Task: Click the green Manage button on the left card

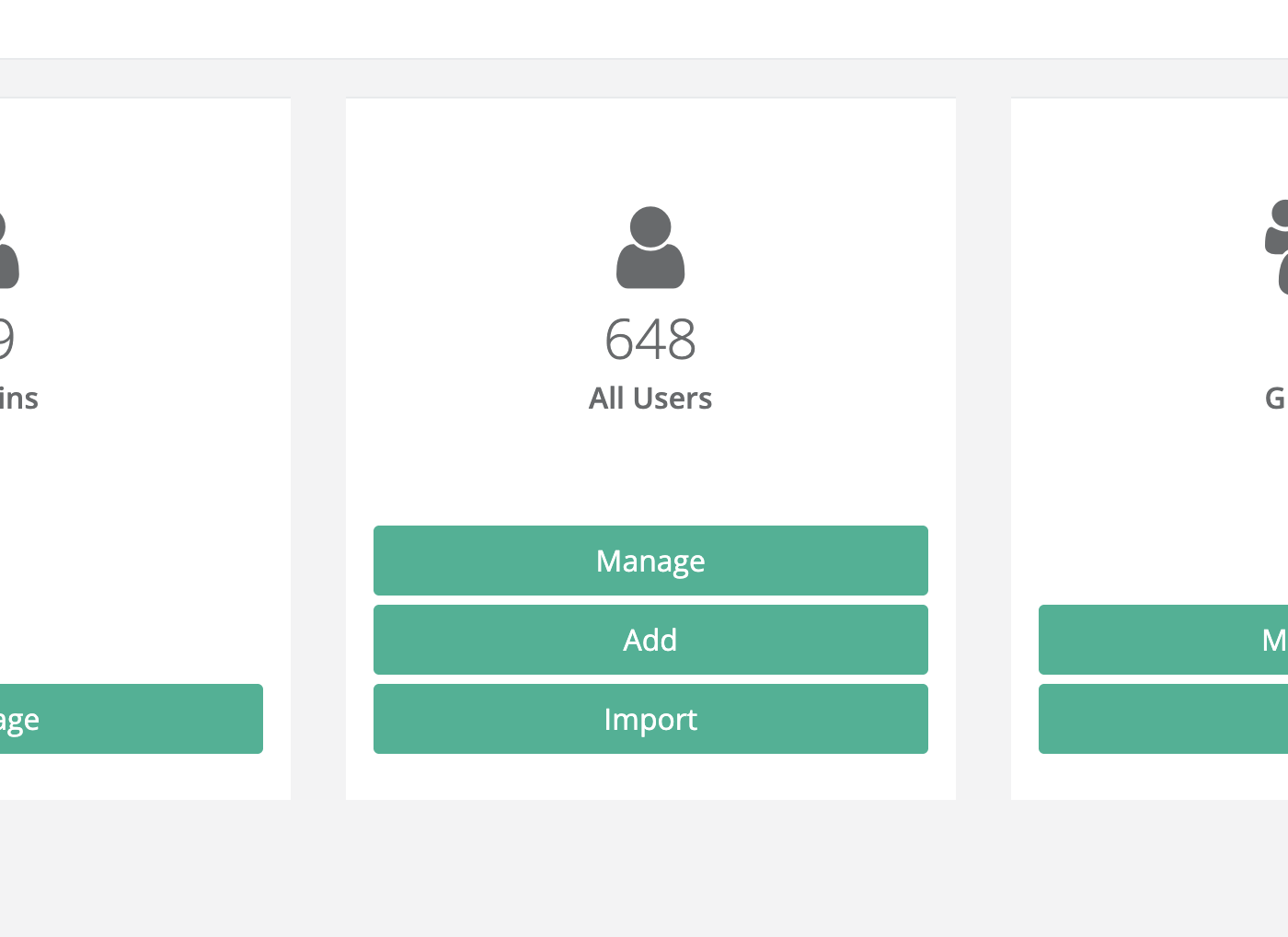Action: coord(129,719)
